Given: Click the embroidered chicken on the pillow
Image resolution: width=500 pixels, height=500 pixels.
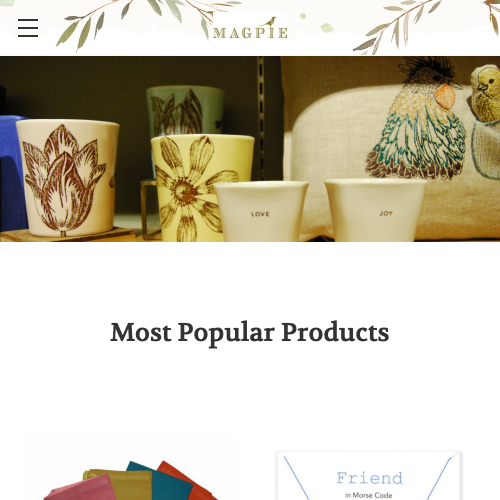Looking at the screenshot, I should point(417,120).
